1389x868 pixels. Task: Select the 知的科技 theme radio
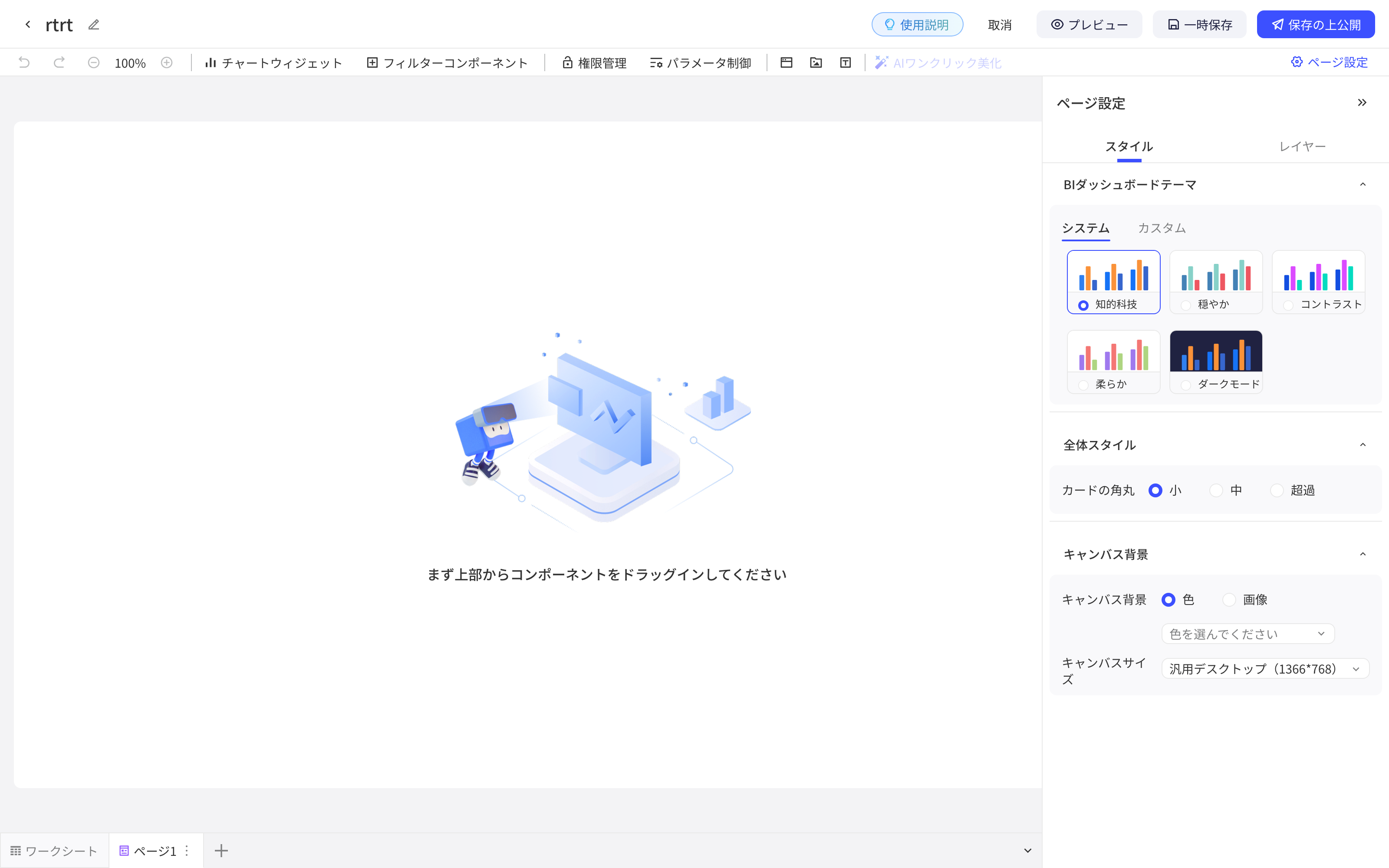click(1083, 306)
